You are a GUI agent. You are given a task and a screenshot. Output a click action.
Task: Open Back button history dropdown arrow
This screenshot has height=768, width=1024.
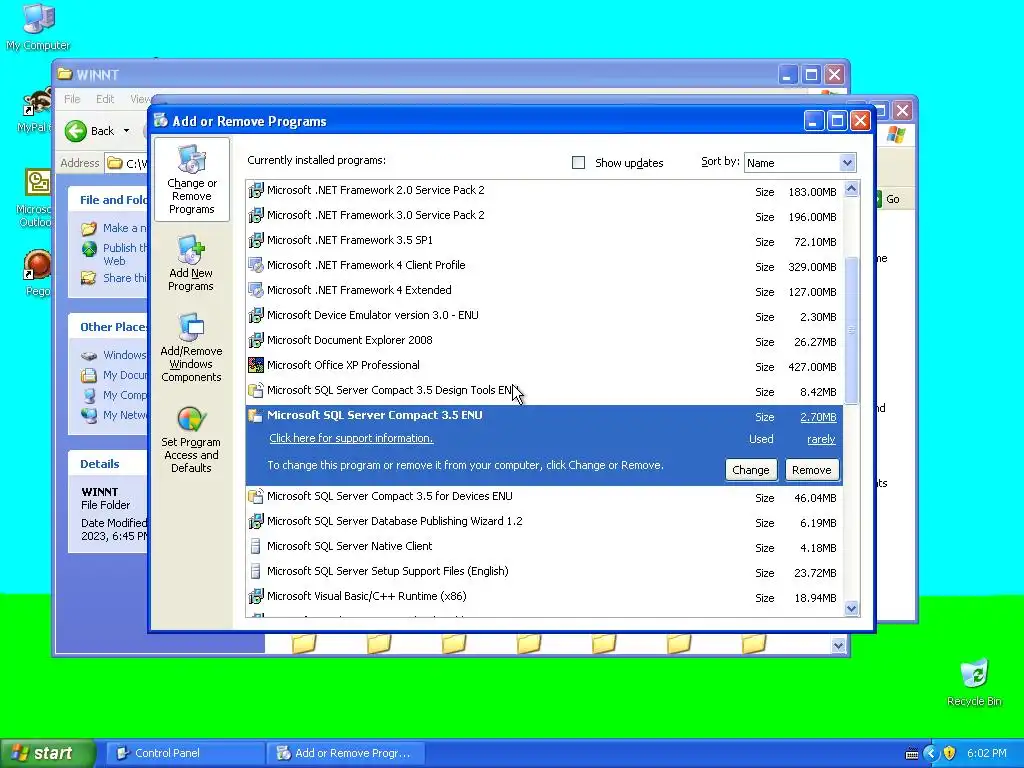(x=126, y=131)
